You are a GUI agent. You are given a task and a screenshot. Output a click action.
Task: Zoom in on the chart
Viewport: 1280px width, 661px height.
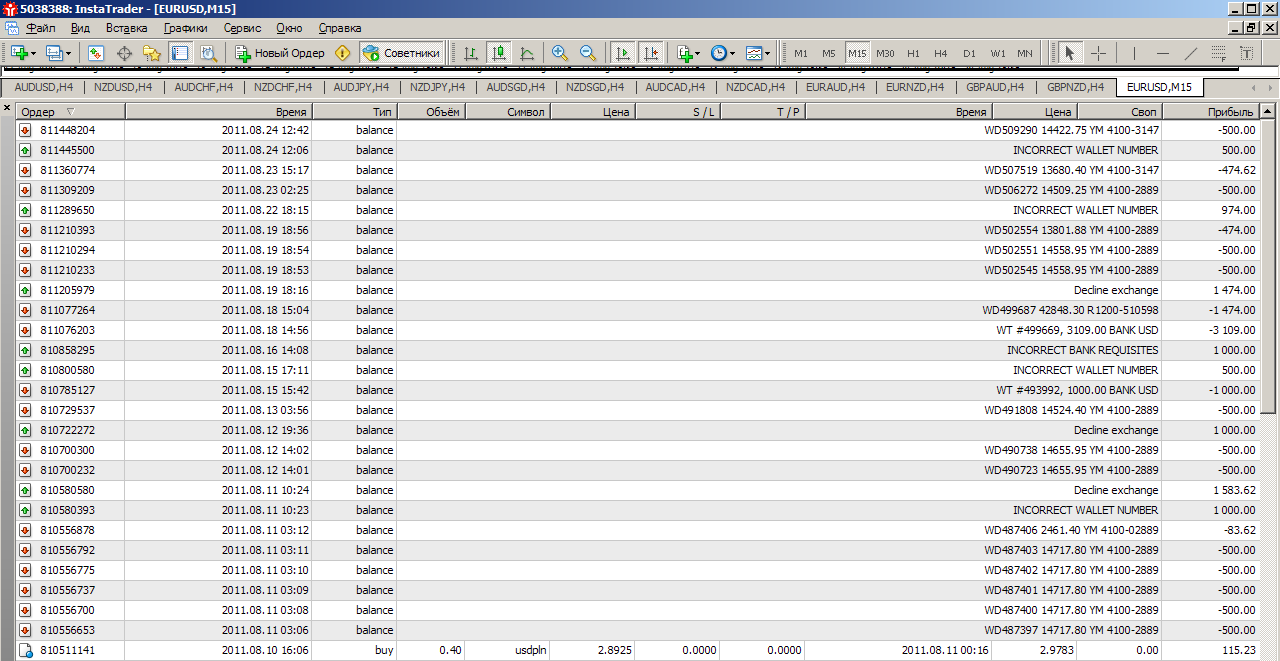tap(559, 53)
